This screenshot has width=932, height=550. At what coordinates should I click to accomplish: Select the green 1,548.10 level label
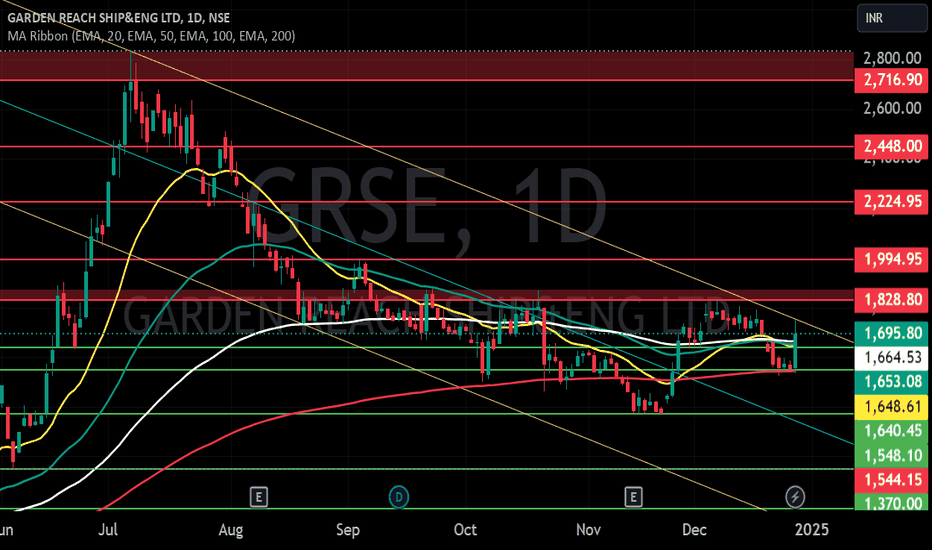[891, 455]
